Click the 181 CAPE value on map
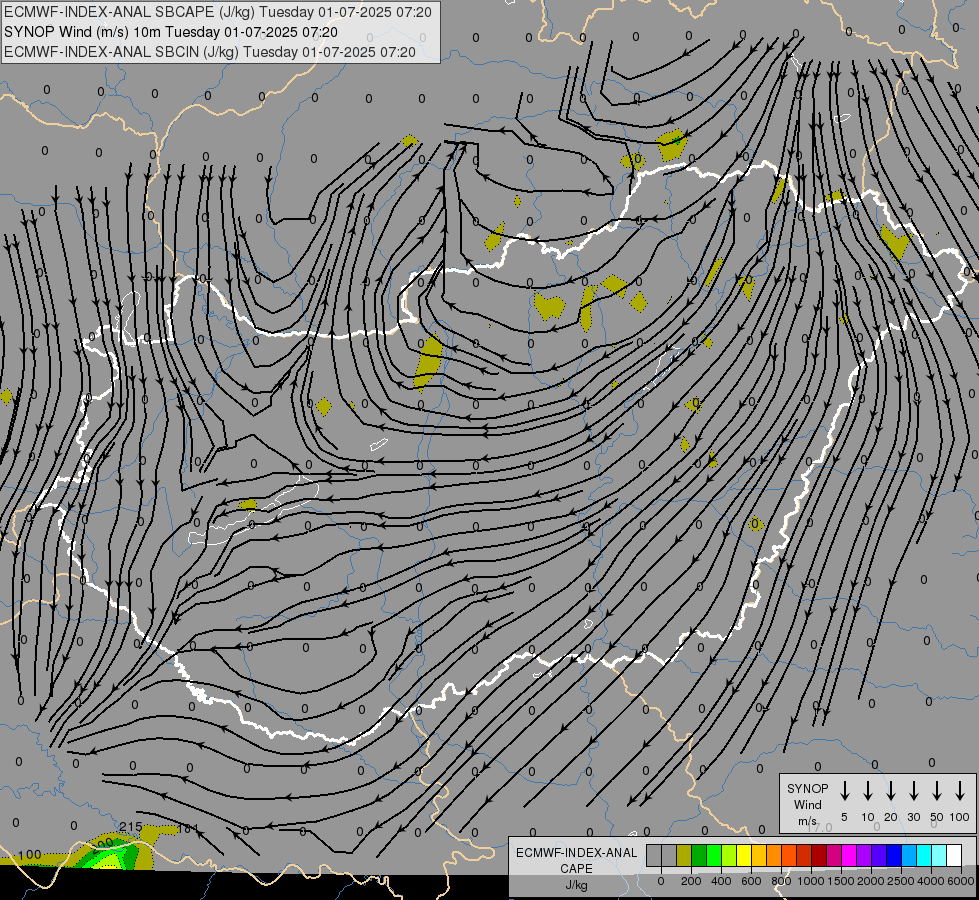The width and height of the screenshot is (979, 900). (189, 829)
